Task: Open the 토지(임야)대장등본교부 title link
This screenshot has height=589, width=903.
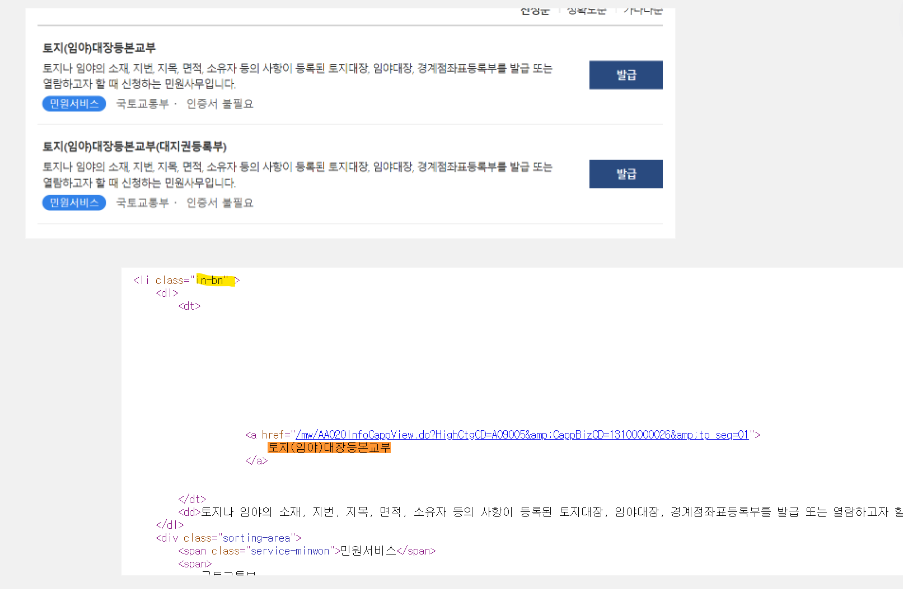Action: click(x=99, y=48)
